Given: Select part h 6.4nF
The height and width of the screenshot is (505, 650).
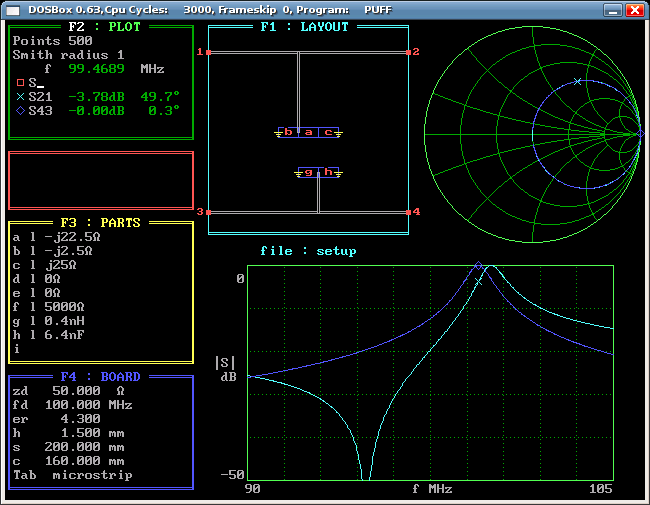Looking at the screenshot, I should 49,335.
